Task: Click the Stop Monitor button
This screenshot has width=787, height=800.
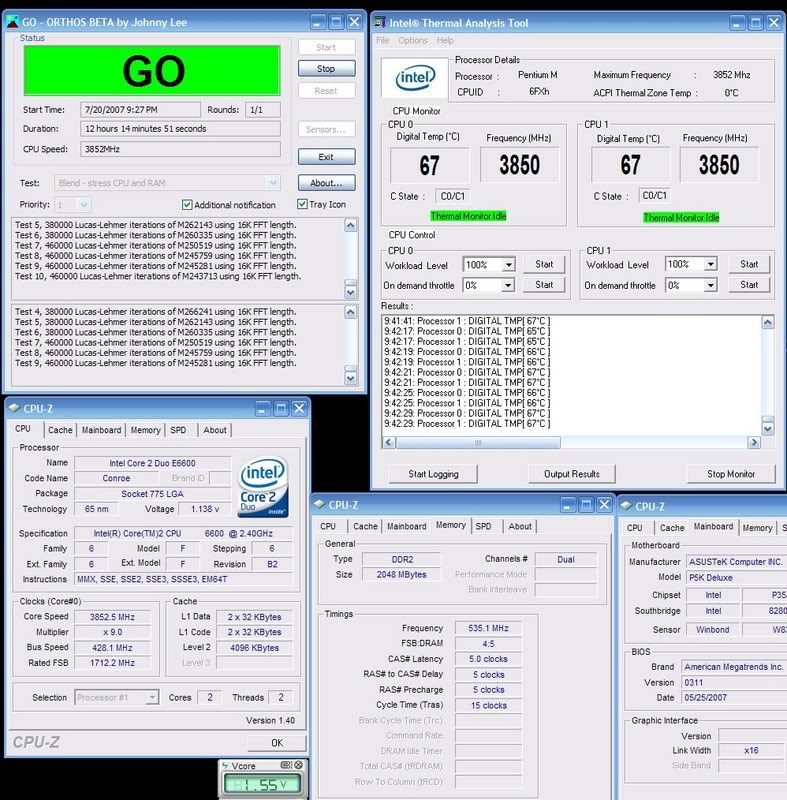Action: pyautogui.click(x=731, y=474)
